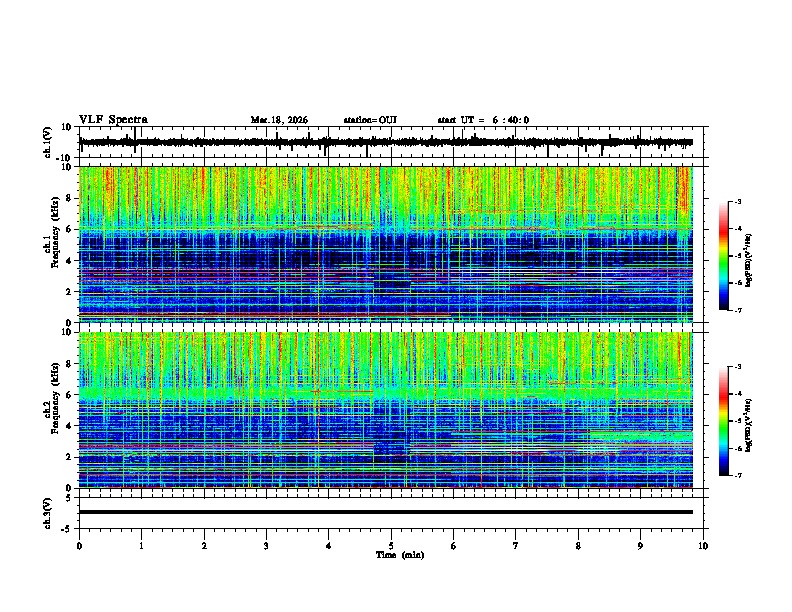Image resolution: width=792 pixels, height=612 pixels.
Task: Click the 'start UT = 6:40:0' label
Action: pyautogui.click(x=483, y=120)
